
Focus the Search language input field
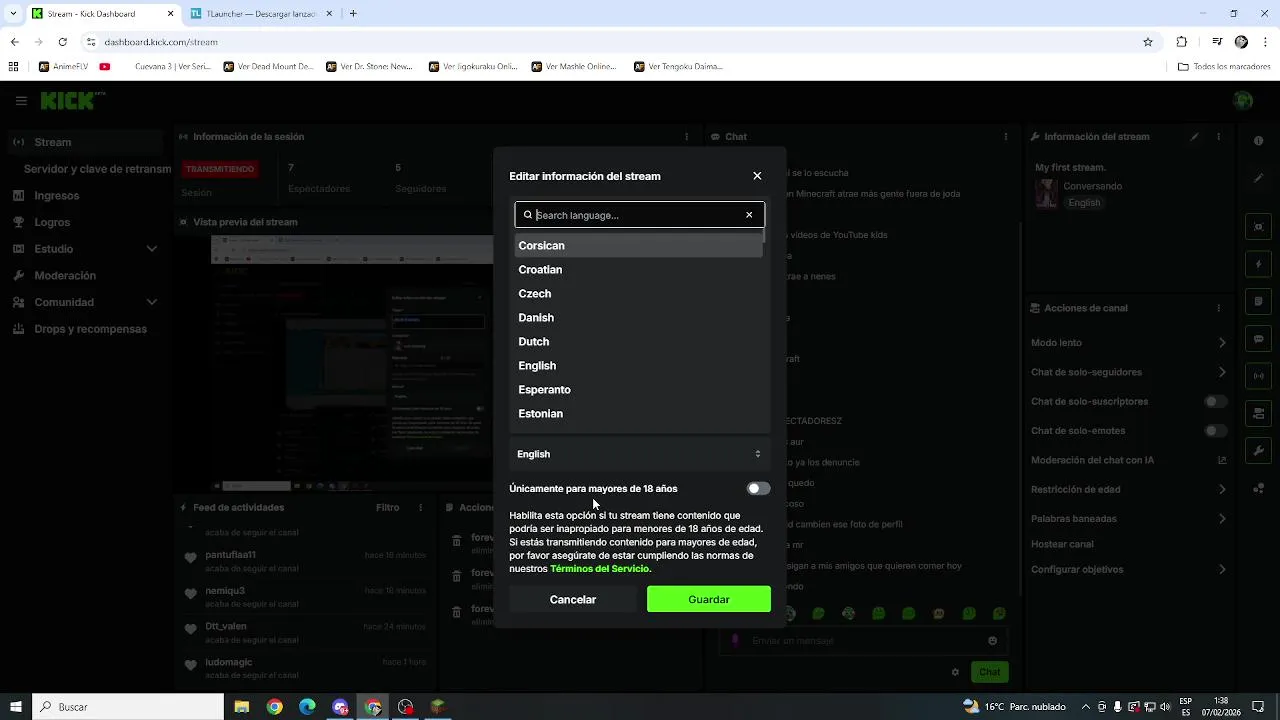pyautogui.click(x=639, y=215)
